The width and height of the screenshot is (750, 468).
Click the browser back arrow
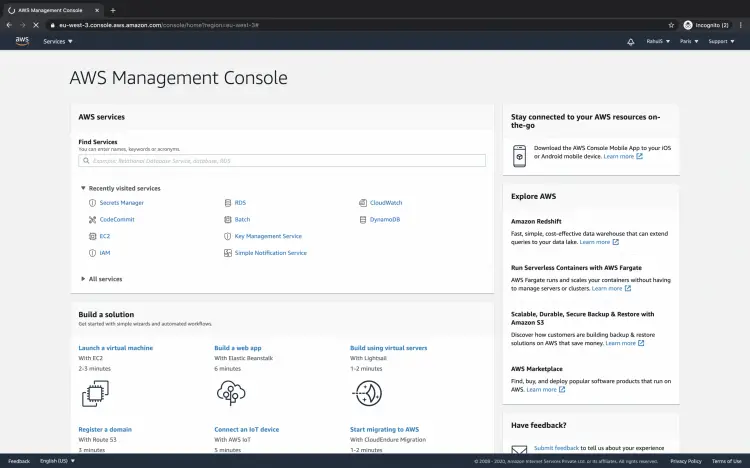coord(9,25)
